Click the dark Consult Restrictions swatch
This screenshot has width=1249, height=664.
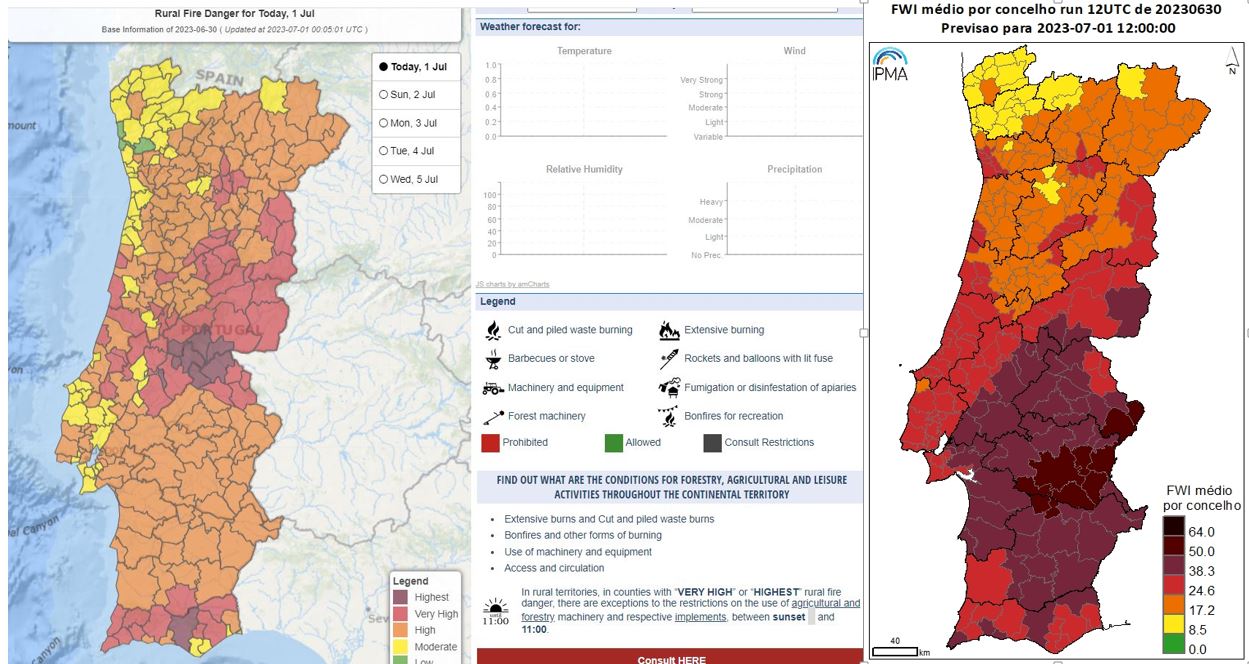pyautogui.click(x=712, y=443)
